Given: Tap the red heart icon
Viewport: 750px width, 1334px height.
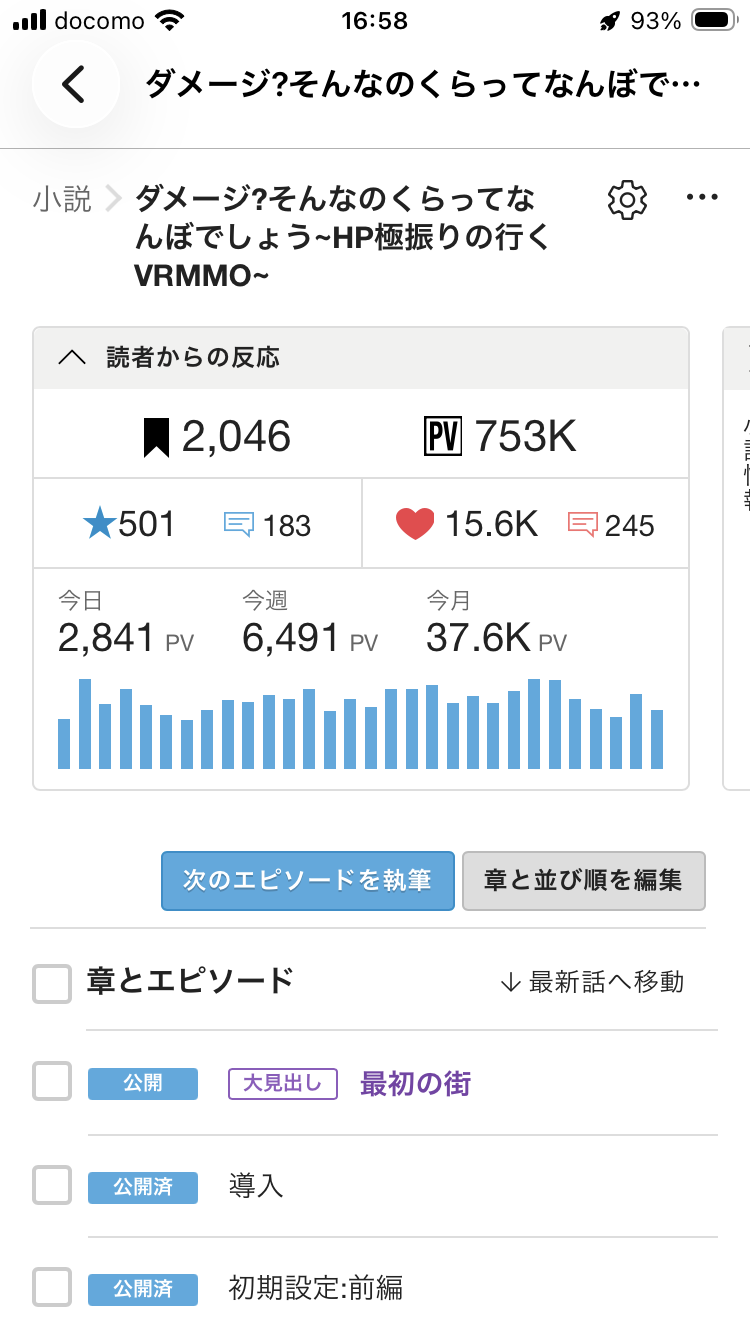Looking at the screenshot, I should coord(415,525).
